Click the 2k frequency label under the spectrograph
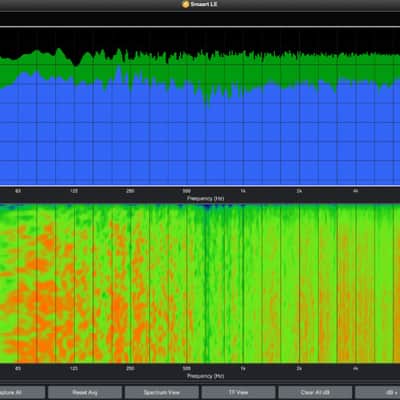The width and height of the screenshot is (400, 400). point(299,369)
